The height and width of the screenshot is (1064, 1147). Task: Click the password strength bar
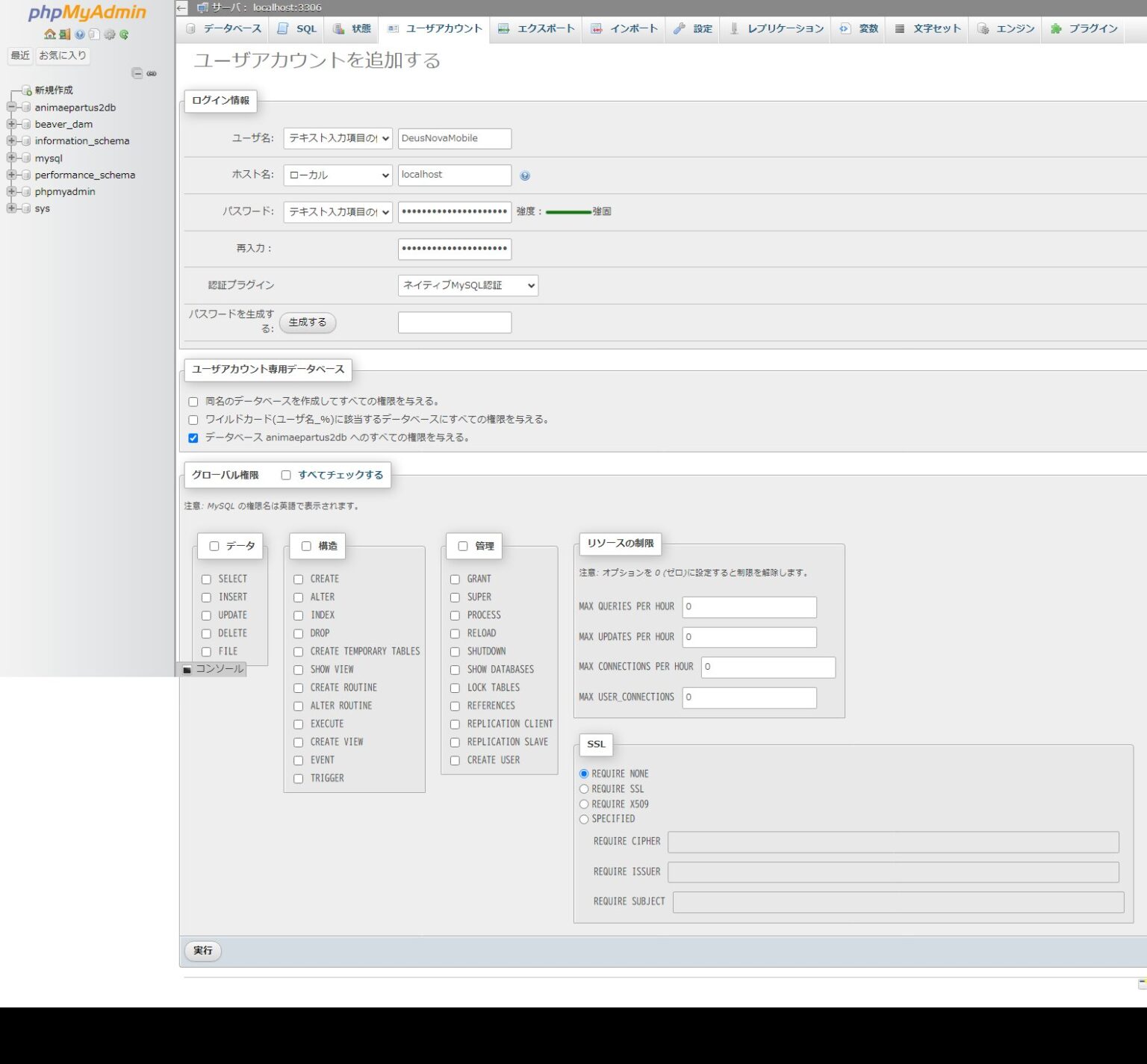[x=568, y=212]
